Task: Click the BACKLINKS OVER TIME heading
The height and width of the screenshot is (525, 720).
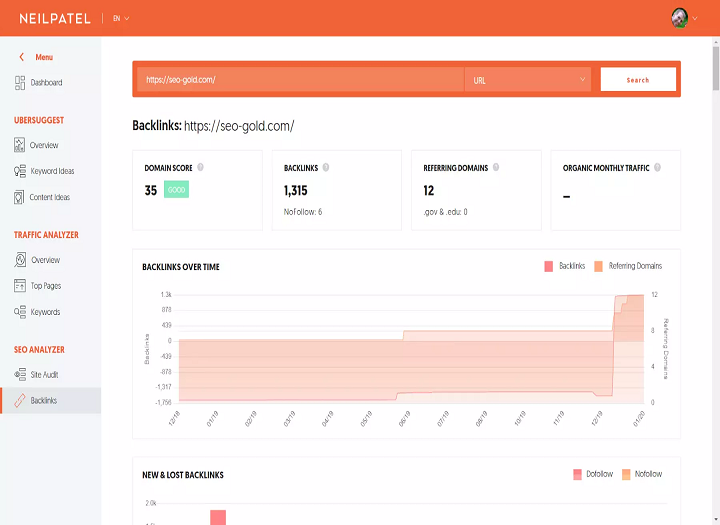Action: point(181,267)
